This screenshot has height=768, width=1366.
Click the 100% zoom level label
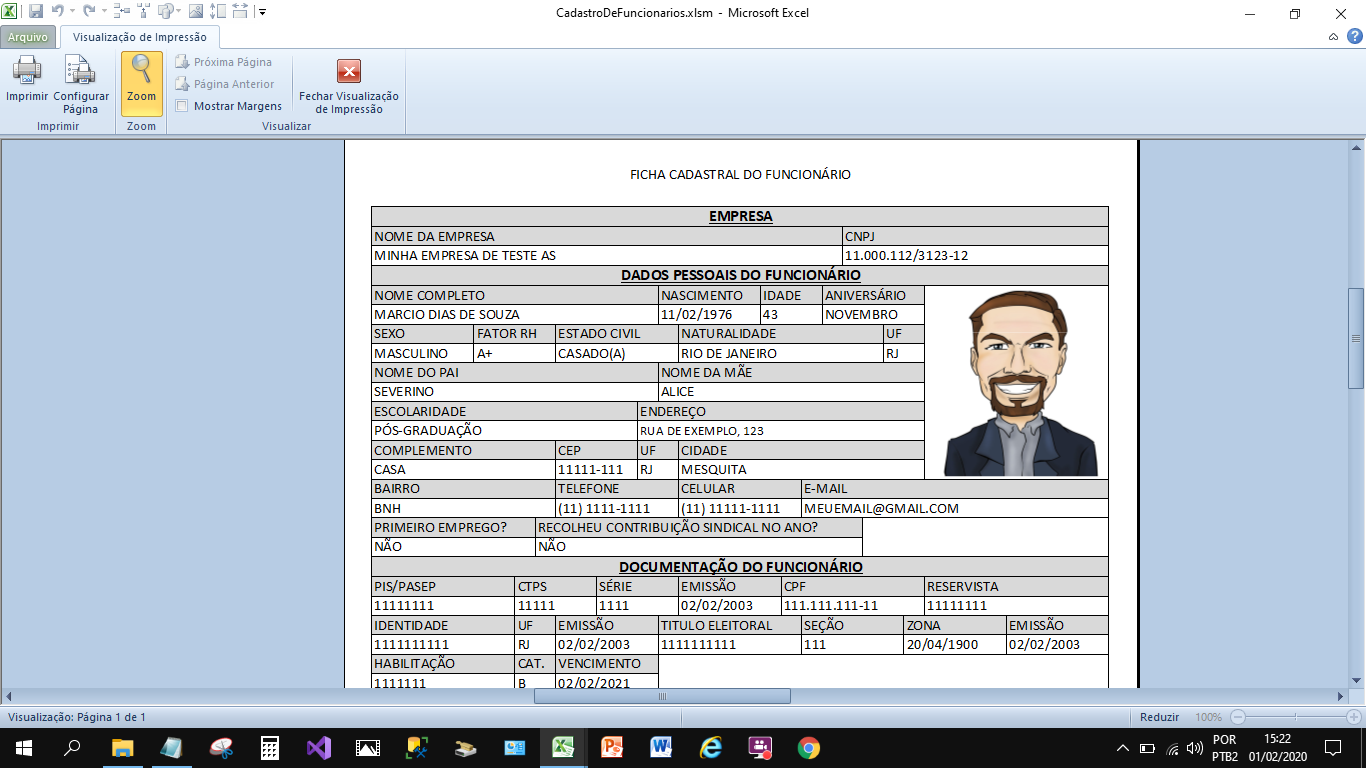pyautogui.click(x=1209, y=717)
